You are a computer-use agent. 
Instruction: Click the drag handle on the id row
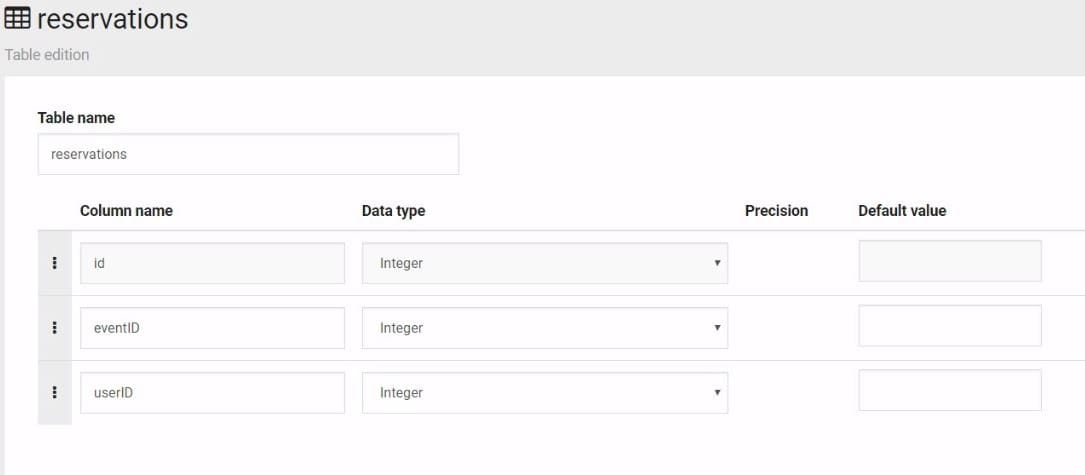(x=54, y=263)
